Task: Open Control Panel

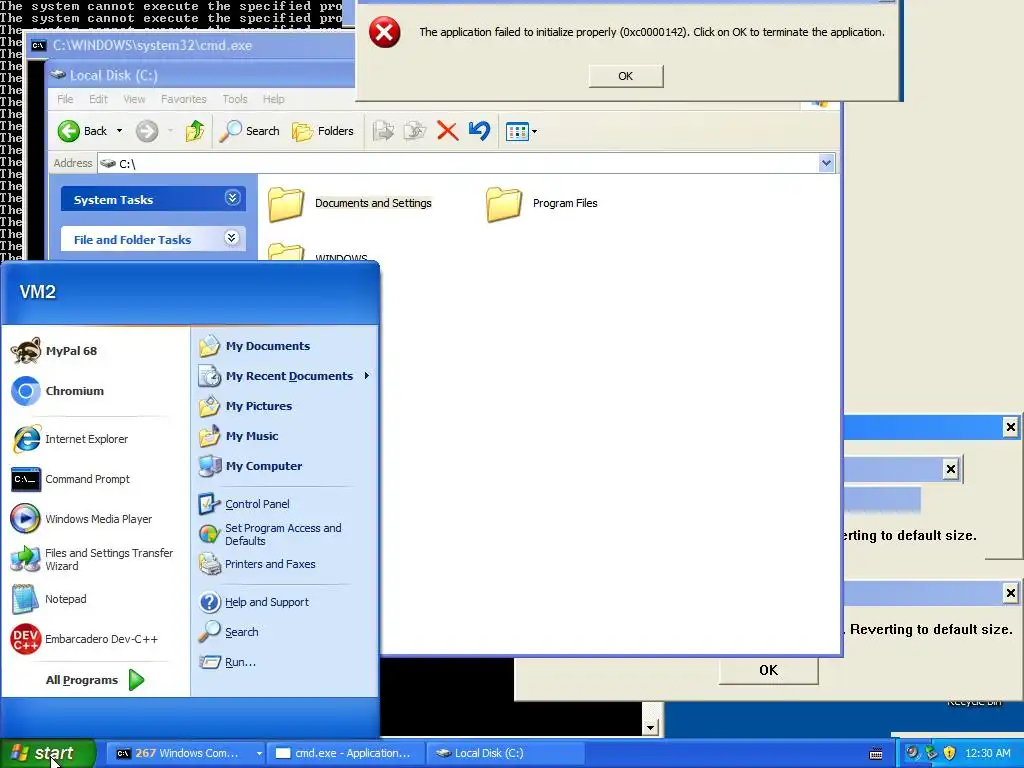Action: pyautogui.click(x=244, y=504)
